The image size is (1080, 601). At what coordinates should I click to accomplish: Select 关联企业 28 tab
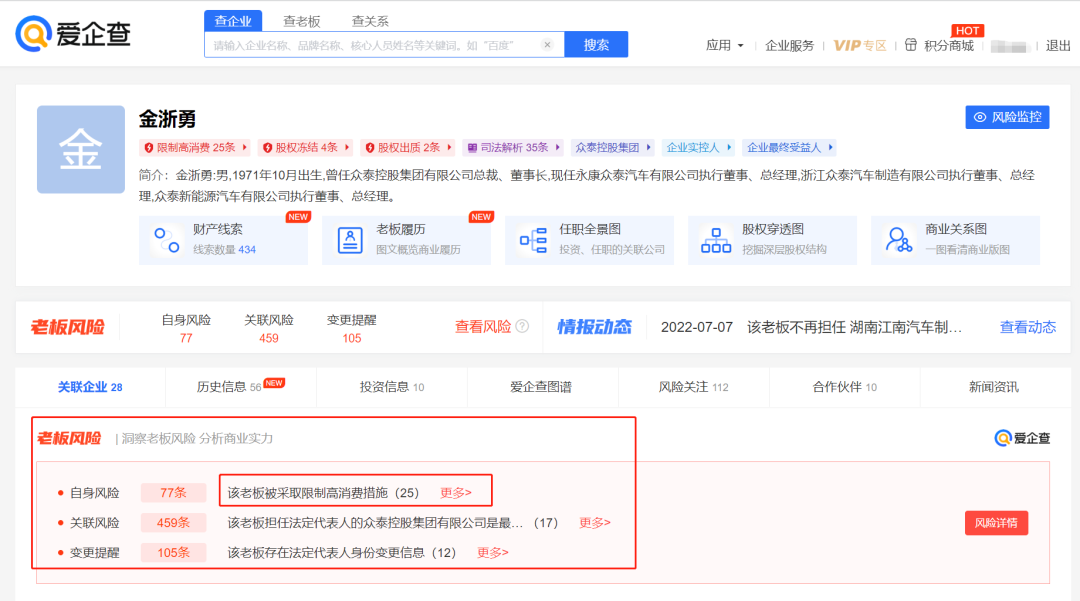(x=90, y=387)
